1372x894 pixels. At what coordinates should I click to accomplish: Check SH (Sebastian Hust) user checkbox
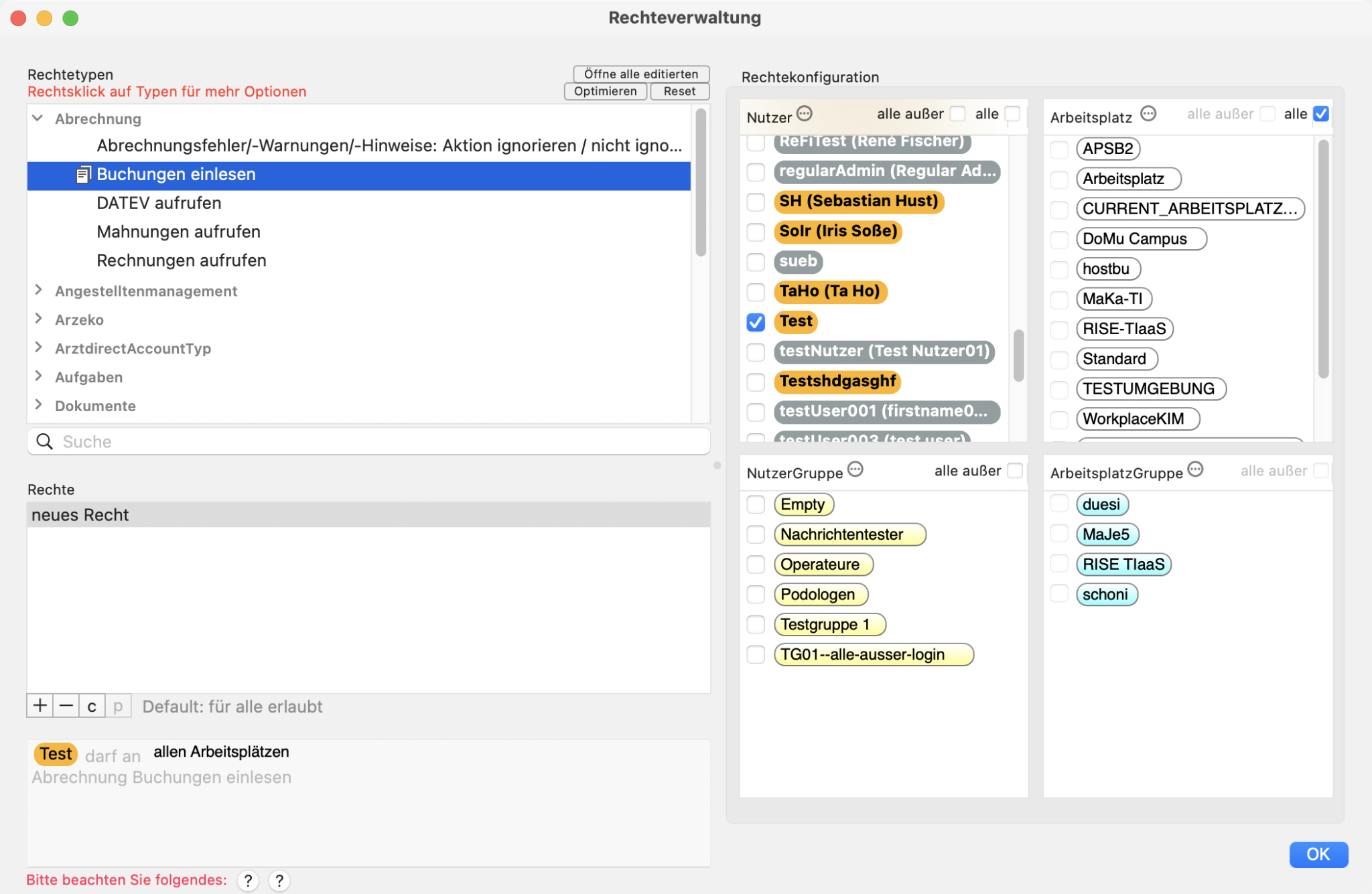click(x=756, y=202)
